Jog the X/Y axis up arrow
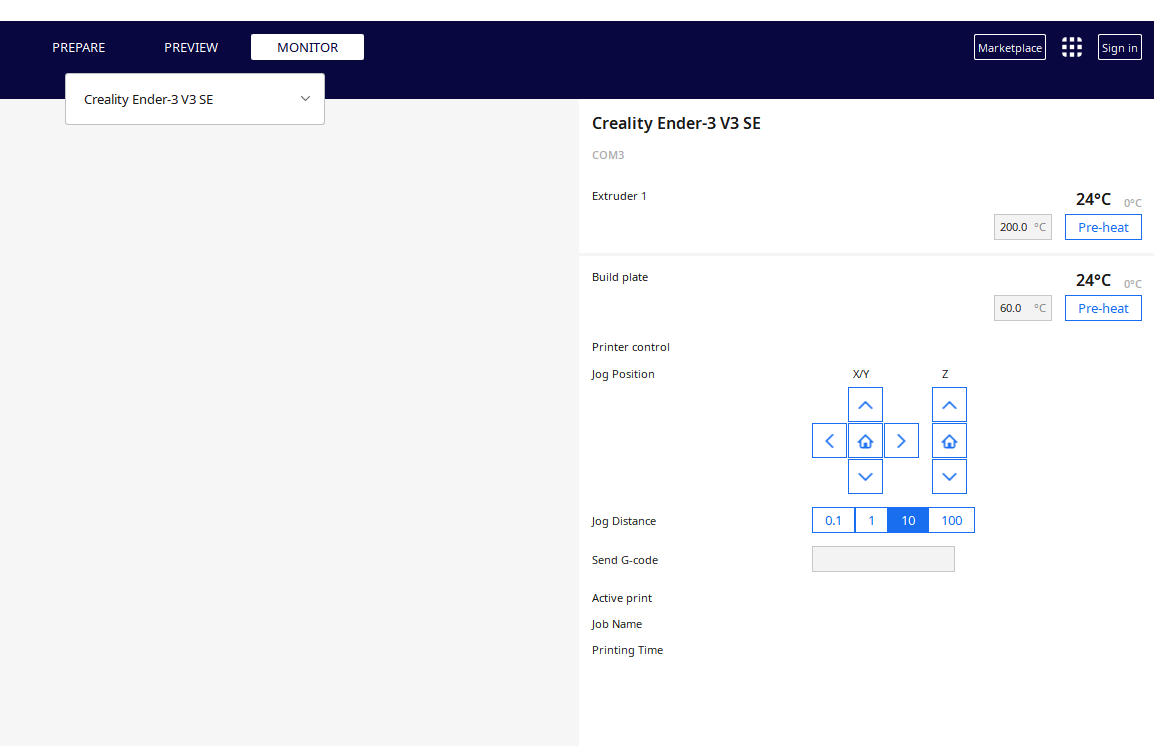The width and height of the screenshot is (1154, 746). click(865, 405)
